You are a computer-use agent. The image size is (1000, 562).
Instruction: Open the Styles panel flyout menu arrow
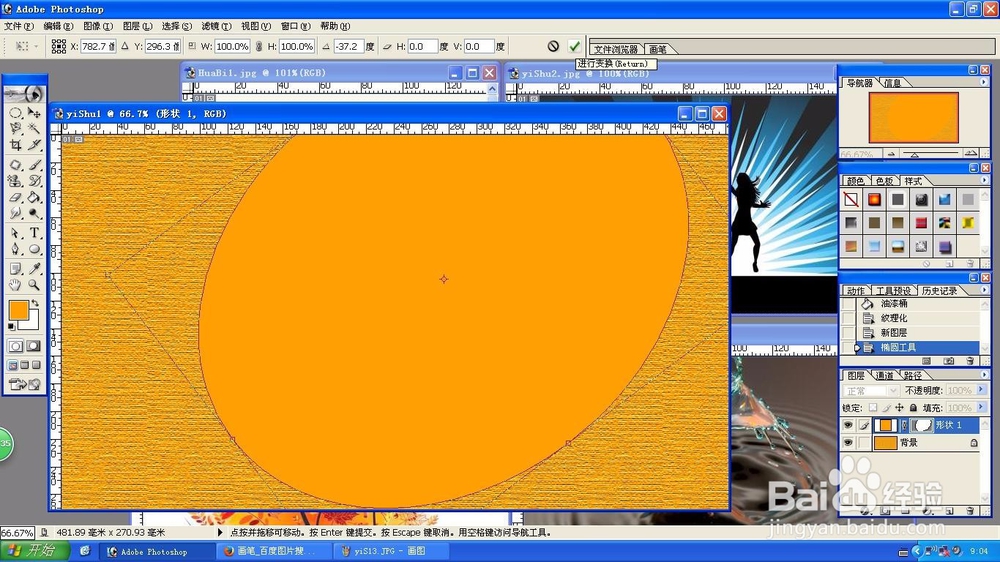(983, 181)
